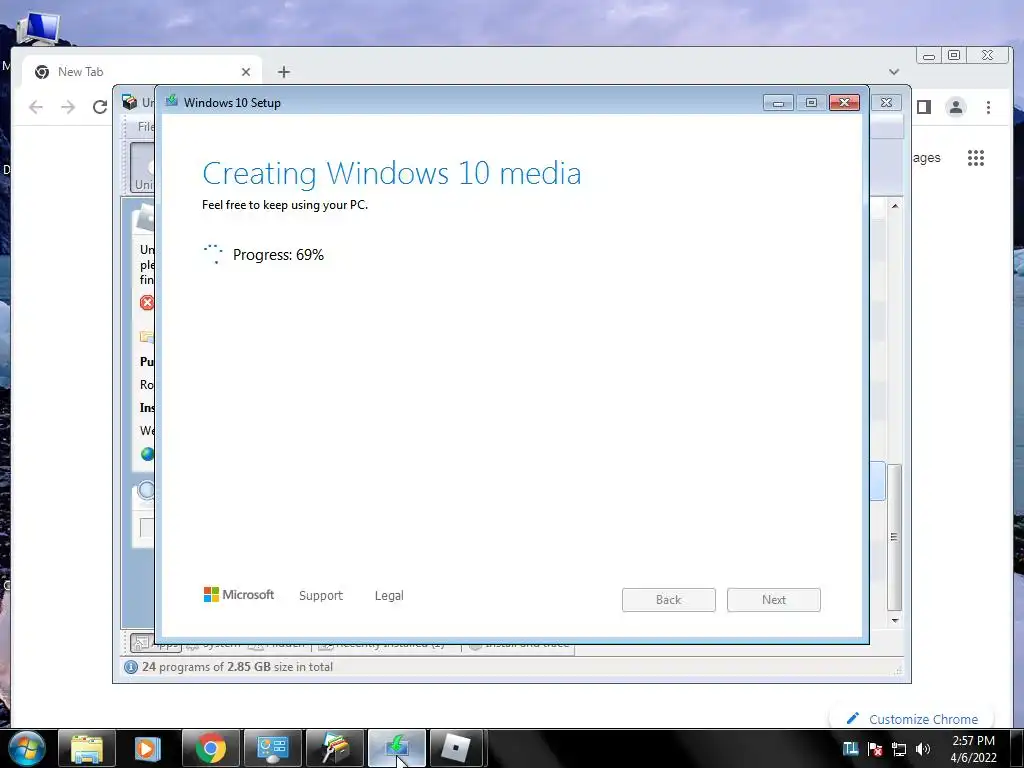Click the uninstaller list scroll up arrow
This screenshot has height=768, width=1024.
click(x=895, y=206)
